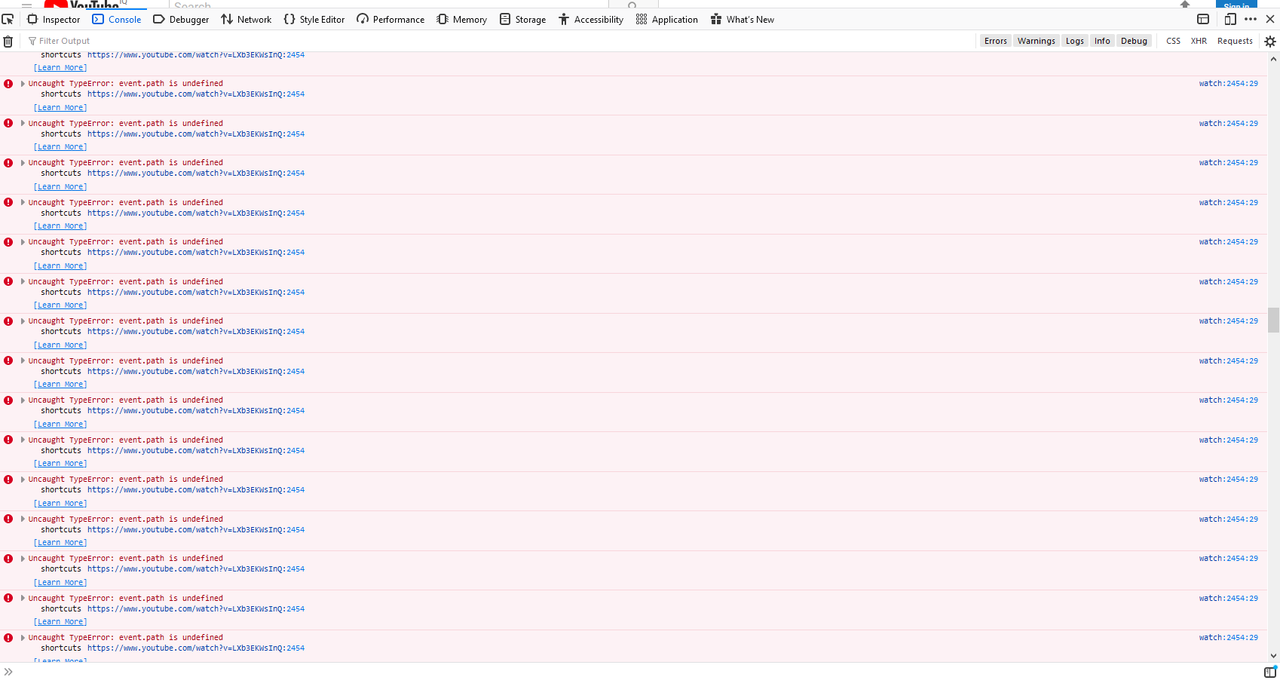Screen dimensions: 1280x693
Task: Switch to multi-line editor mode icon
Action: pos(1270,671)
